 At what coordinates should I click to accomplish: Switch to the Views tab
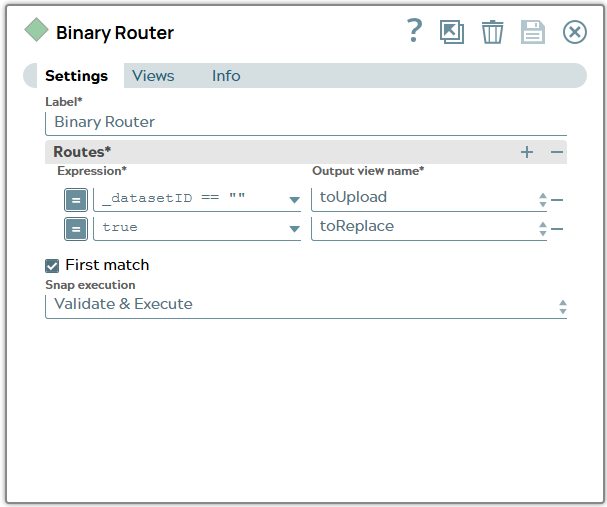coord(153,75)
